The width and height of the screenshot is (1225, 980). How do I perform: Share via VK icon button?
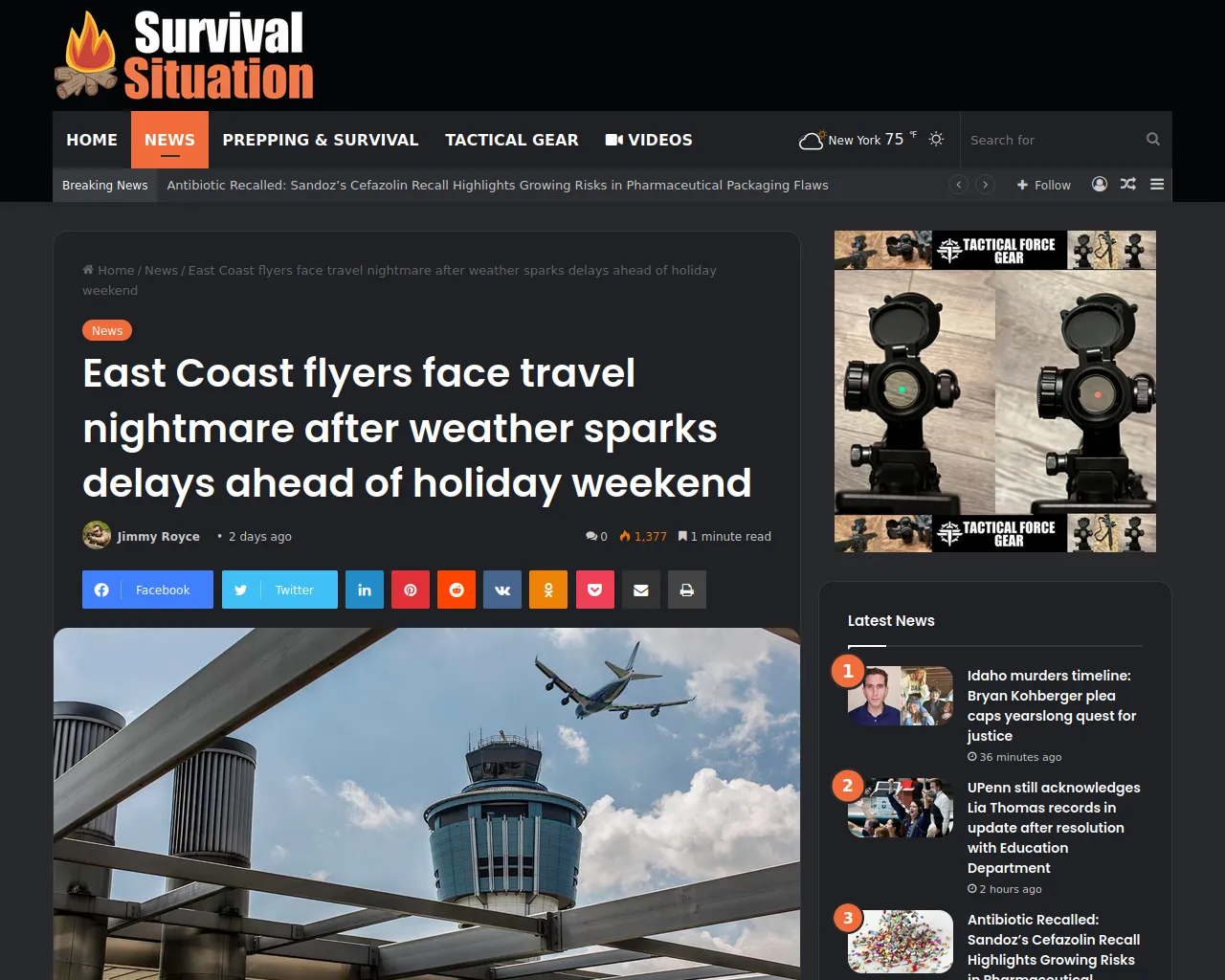502,590
